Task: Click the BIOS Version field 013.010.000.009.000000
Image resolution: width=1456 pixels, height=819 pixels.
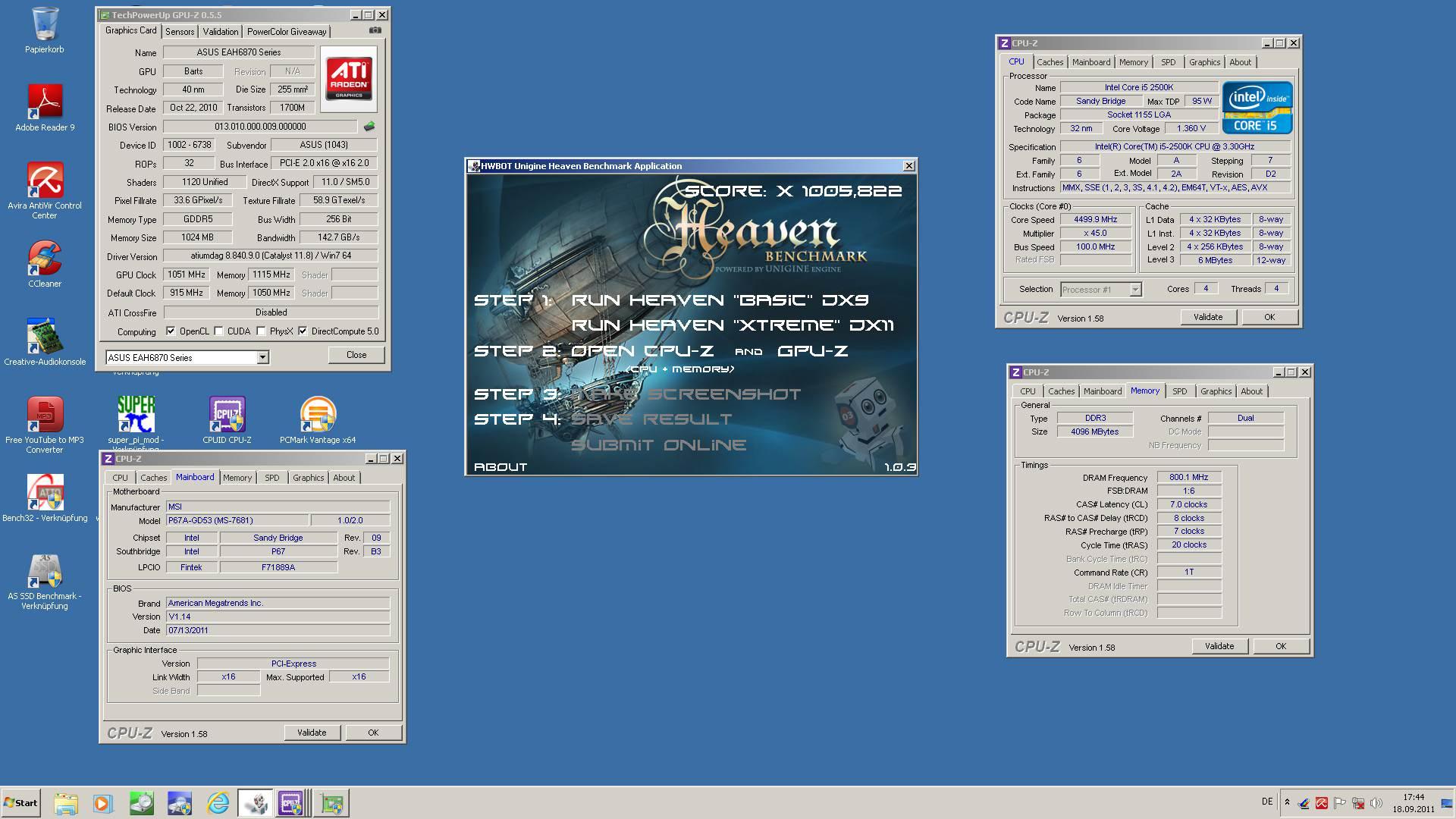Action: (x=260, y=127)
